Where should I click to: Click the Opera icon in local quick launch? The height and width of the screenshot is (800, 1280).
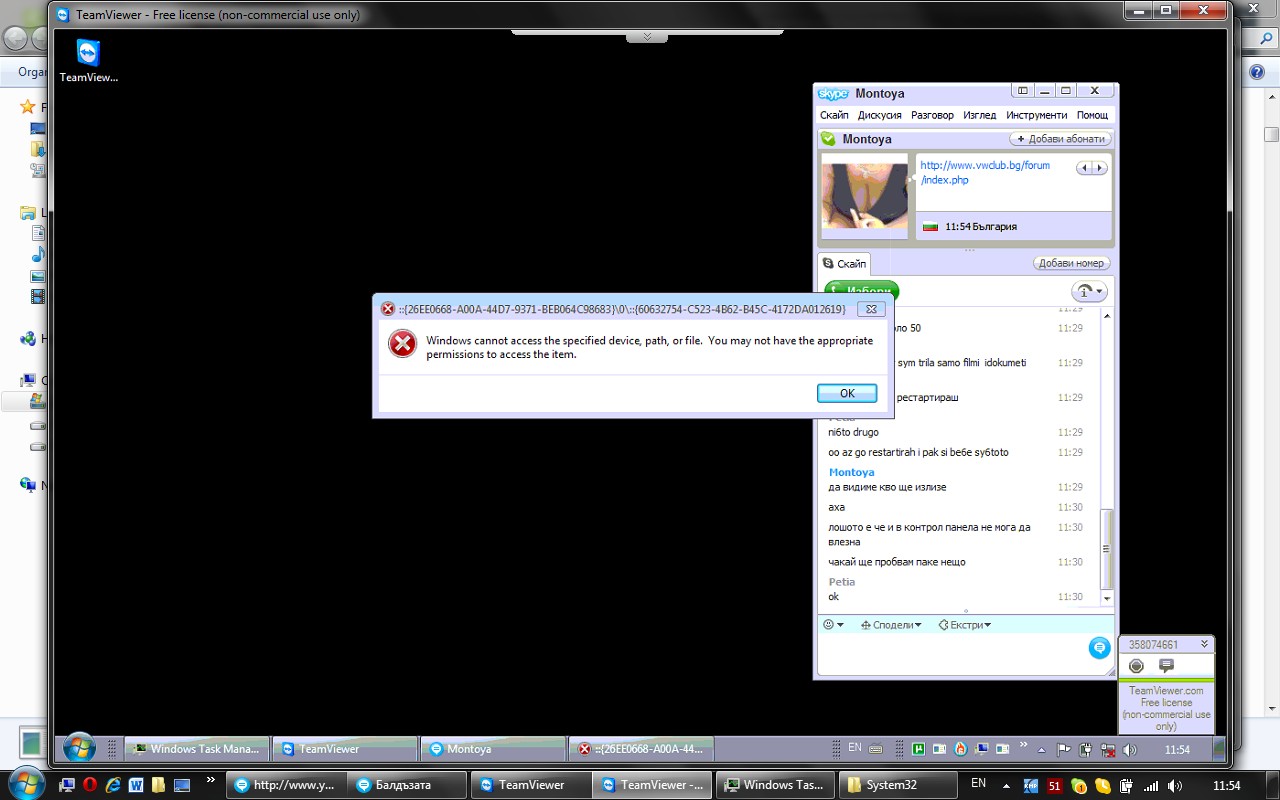click(90, 785)
